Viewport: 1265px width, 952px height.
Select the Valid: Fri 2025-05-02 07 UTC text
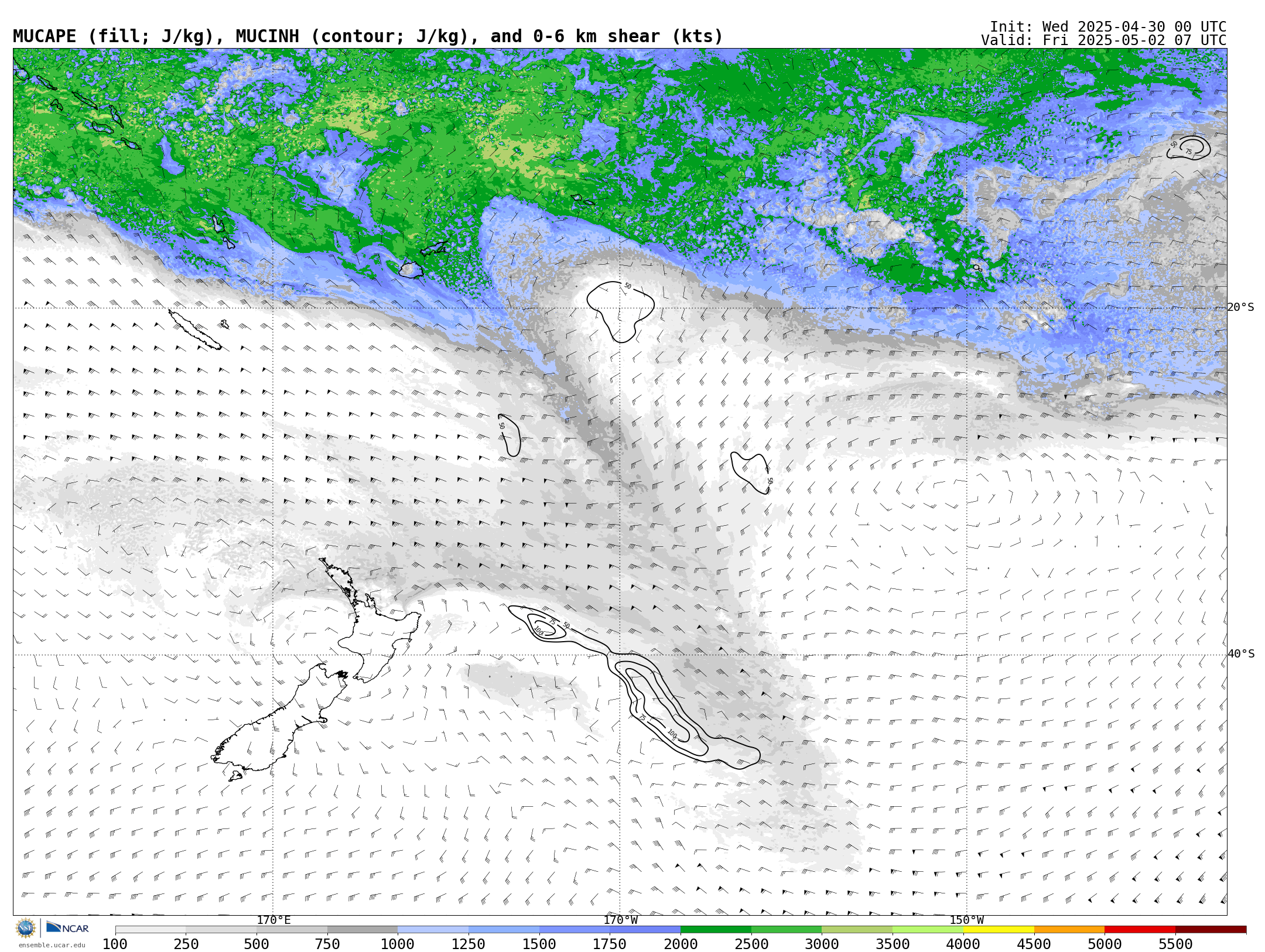(1103, 40)
